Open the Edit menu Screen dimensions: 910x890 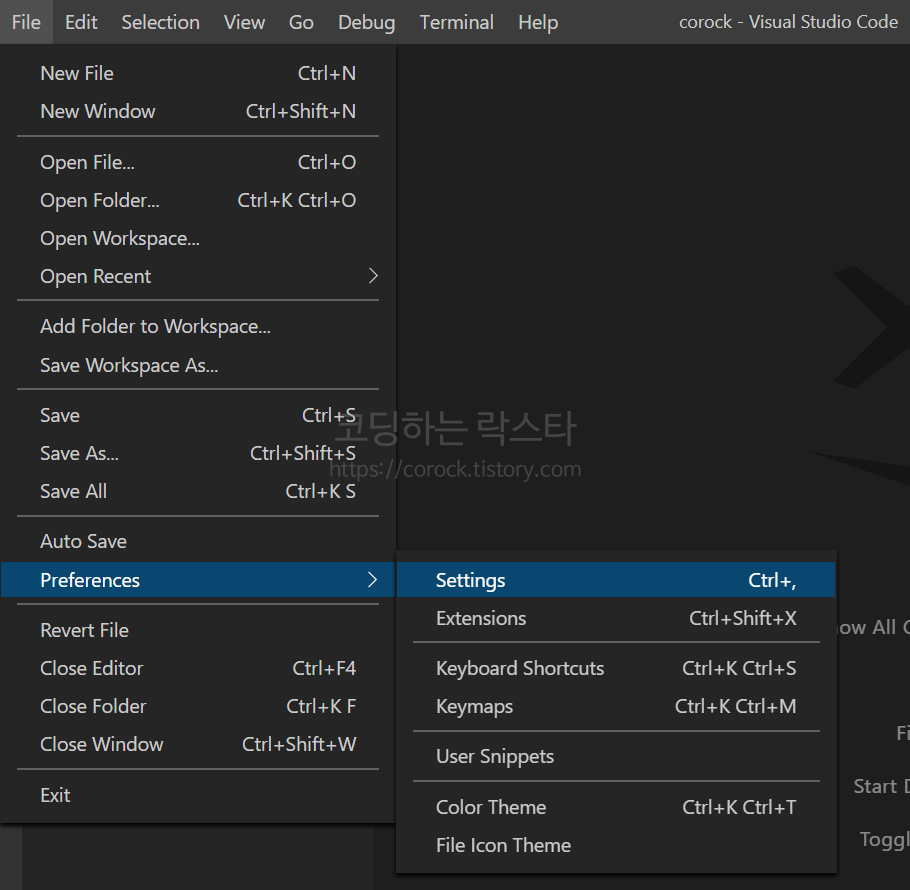[81, 22]
